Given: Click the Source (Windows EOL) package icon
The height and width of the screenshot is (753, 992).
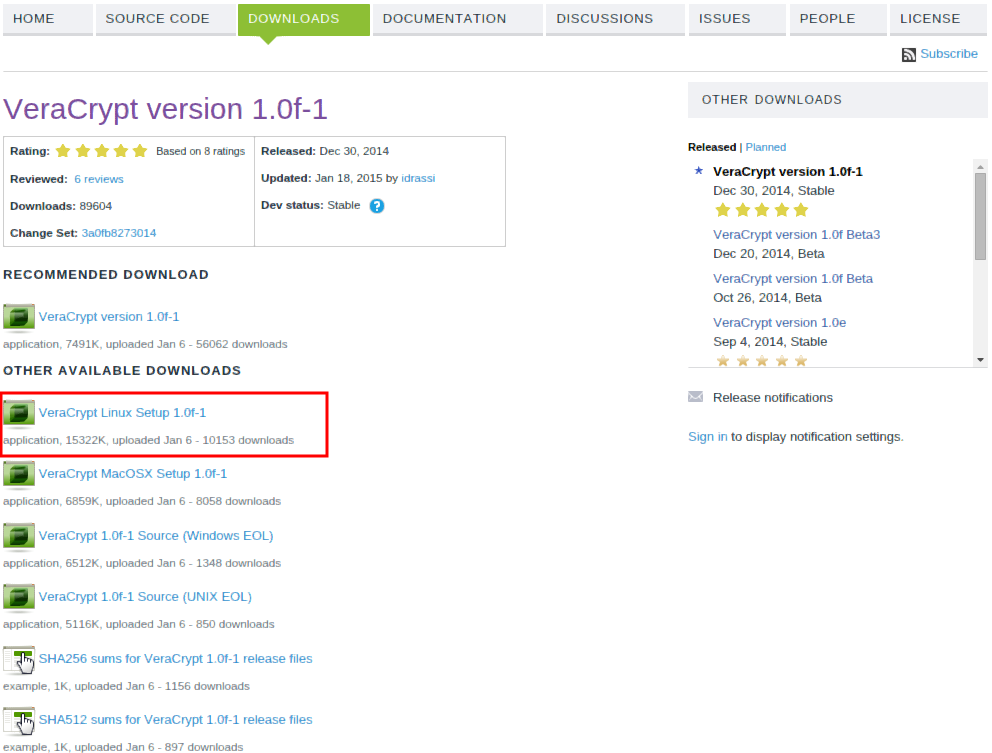Looking at the screenshot, I should click(19, 536).
